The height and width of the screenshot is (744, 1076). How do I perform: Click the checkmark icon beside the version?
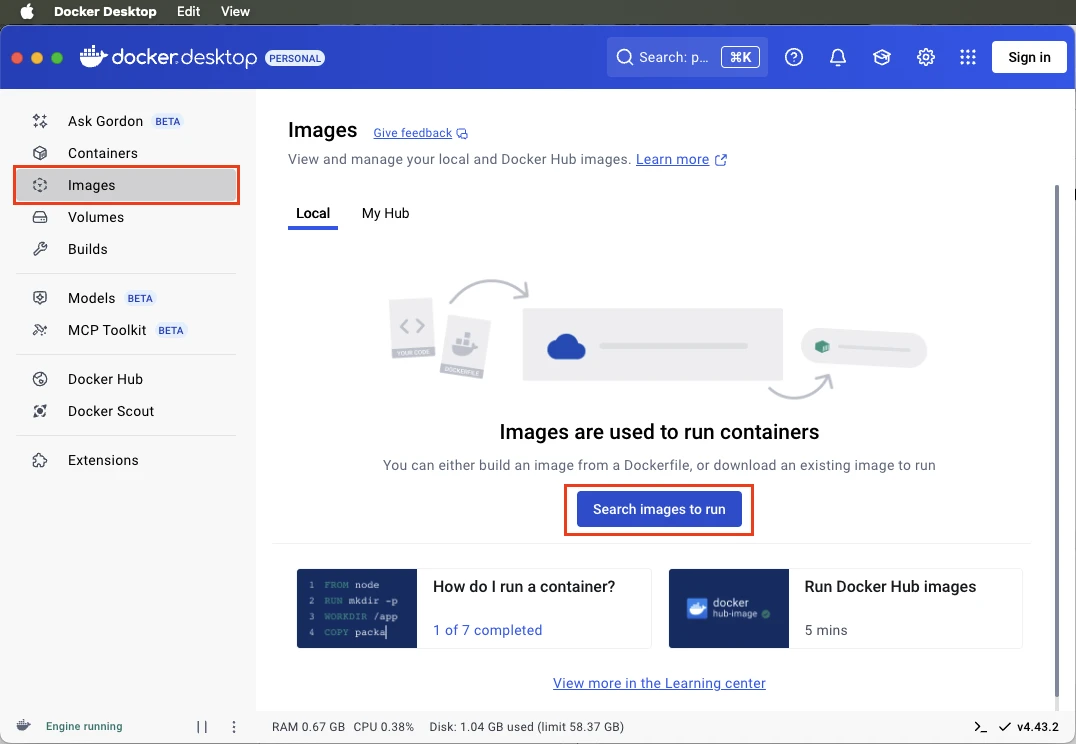pyautogui.click(x=1005, y=727)
